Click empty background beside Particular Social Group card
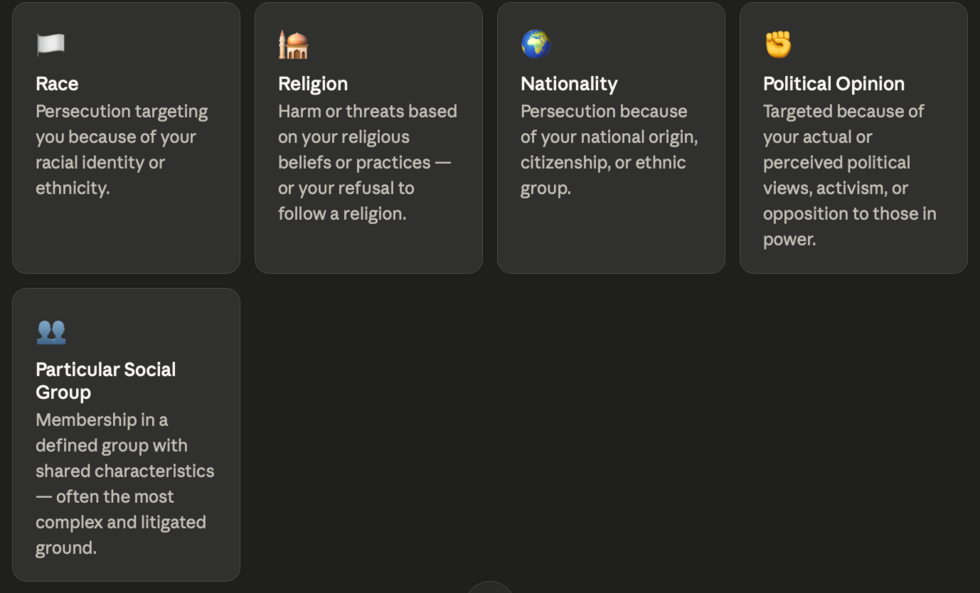 click(600, 431)
